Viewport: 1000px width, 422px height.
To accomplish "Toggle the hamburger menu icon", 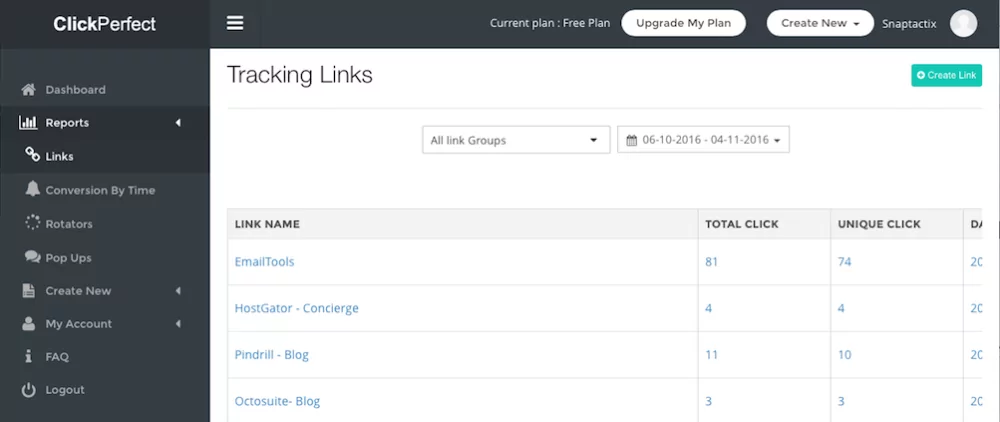I will [235, 24].
